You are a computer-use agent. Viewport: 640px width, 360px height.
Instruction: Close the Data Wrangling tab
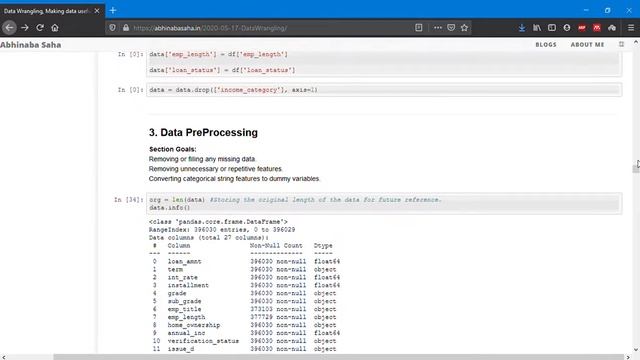click(x=97, y=11)
